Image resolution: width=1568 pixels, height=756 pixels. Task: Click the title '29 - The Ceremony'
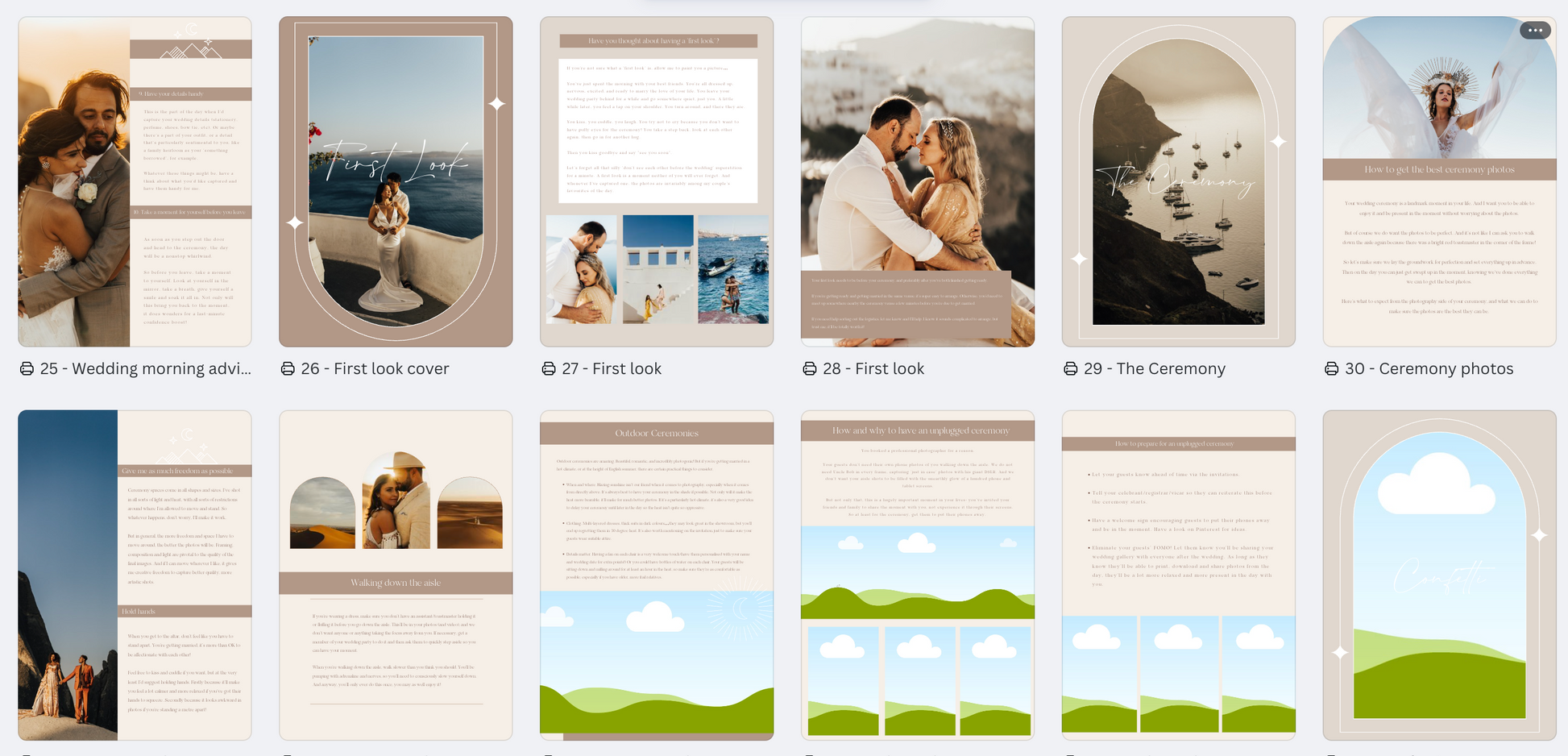1154,368
